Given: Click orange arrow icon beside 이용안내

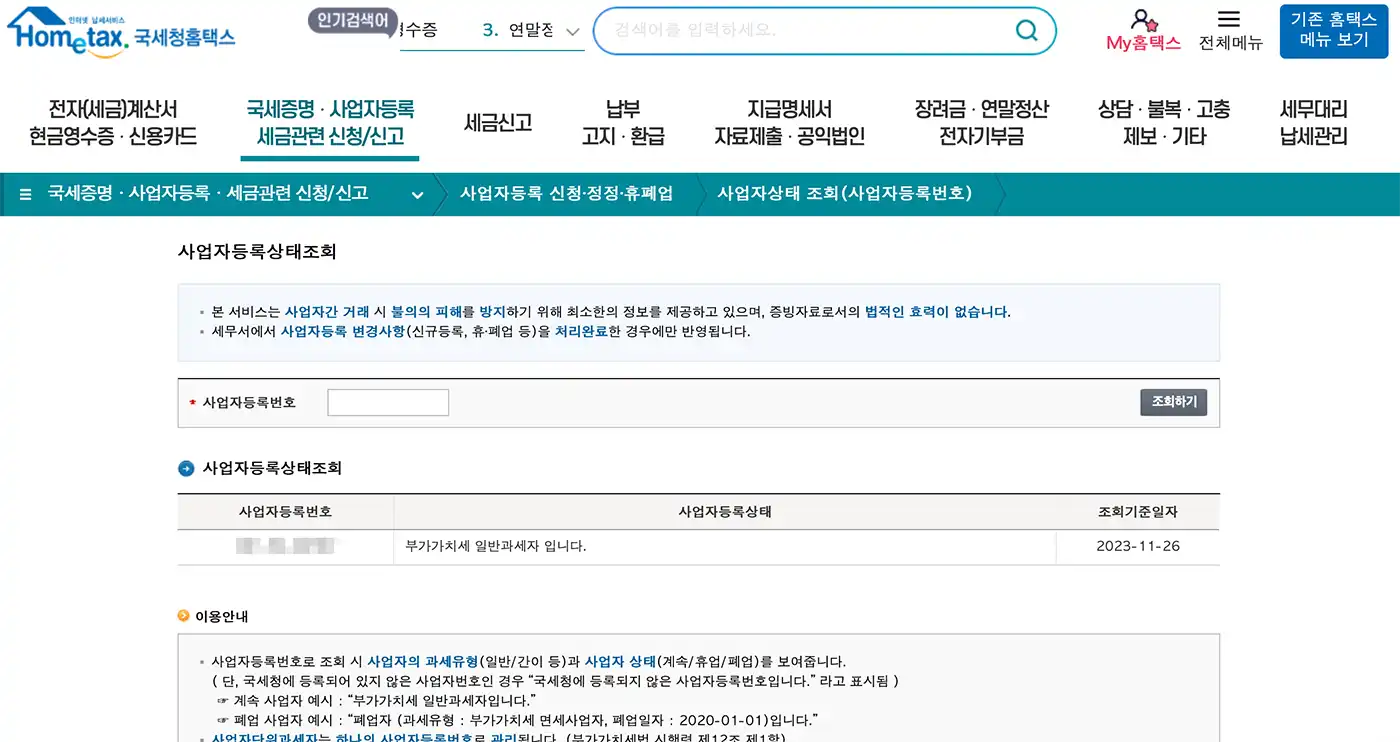Looking at the screenshot, I should pyautogui.click(x=183, y=616).
